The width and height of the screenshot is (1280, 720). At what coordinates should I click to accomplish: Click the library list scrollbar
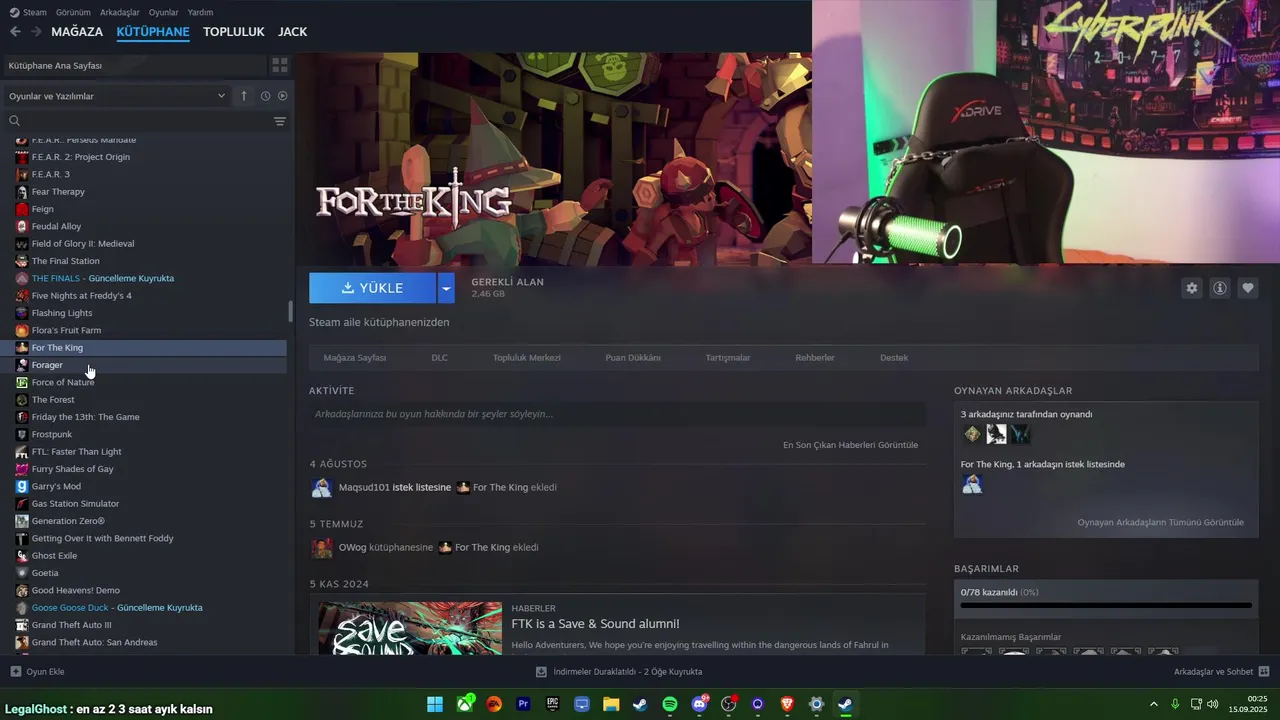[291, 311]
